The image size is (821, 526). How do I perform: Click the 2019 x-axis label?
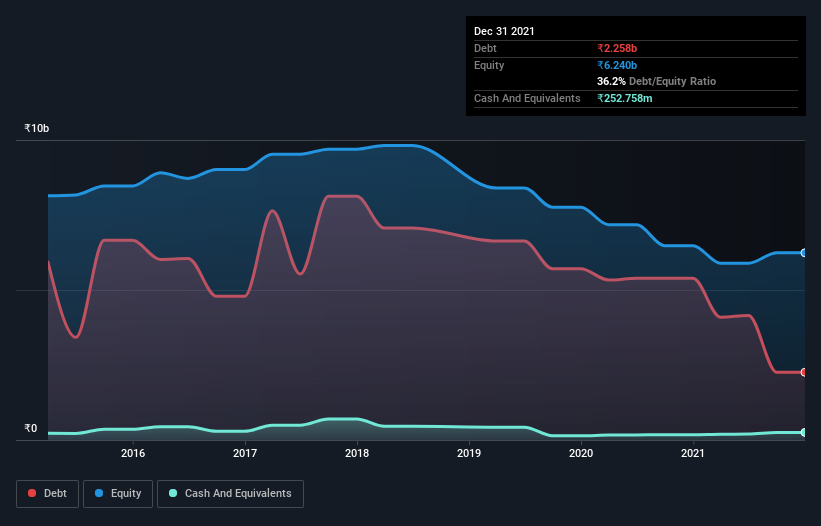click(x=469, y=453)
